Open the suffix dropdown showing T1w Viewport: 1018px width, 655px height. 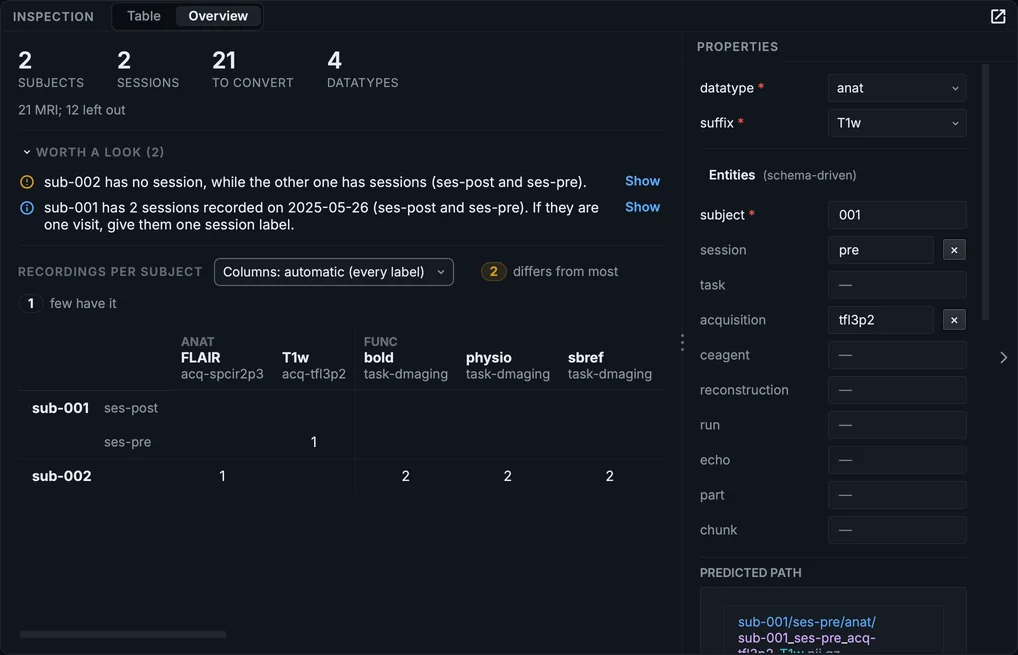897,123
